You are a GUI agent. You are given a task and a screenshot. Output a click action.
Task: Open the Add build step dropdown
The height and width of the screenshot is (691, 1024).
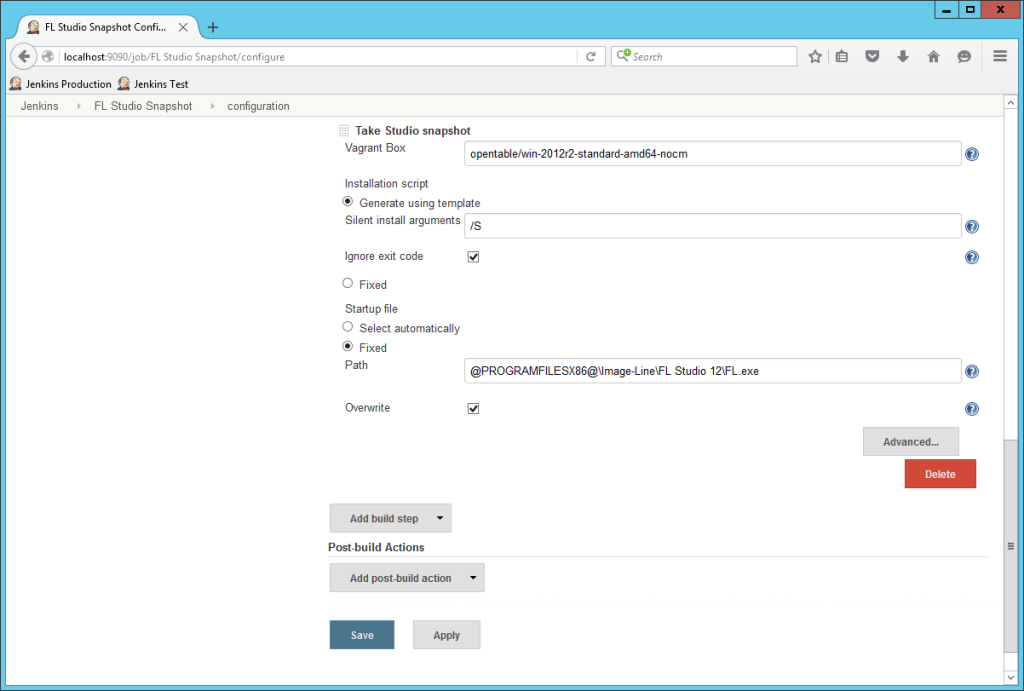click(x=390, y=518)
